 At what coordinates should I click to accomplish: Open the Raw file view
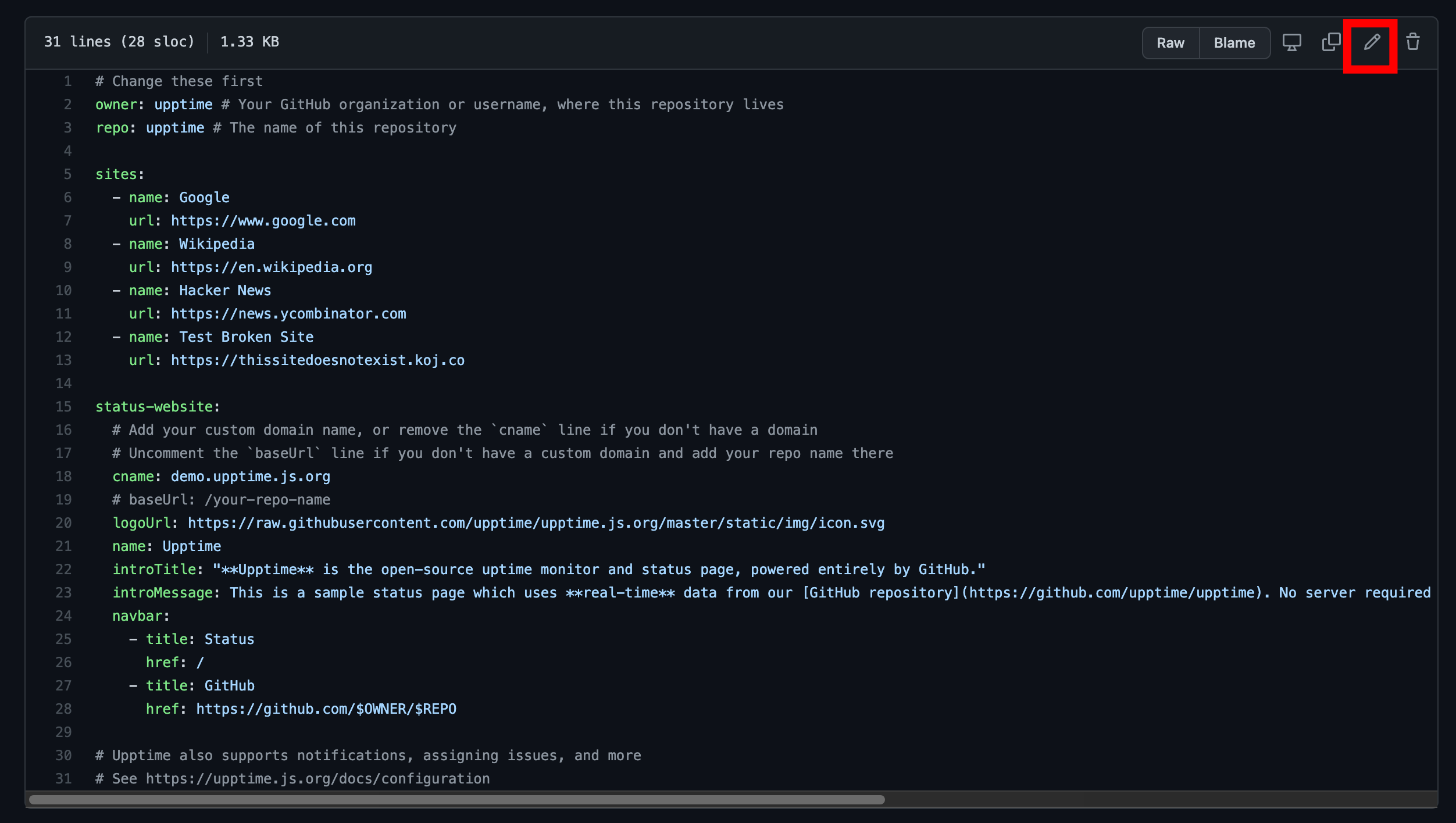(x=1170, y=43)
